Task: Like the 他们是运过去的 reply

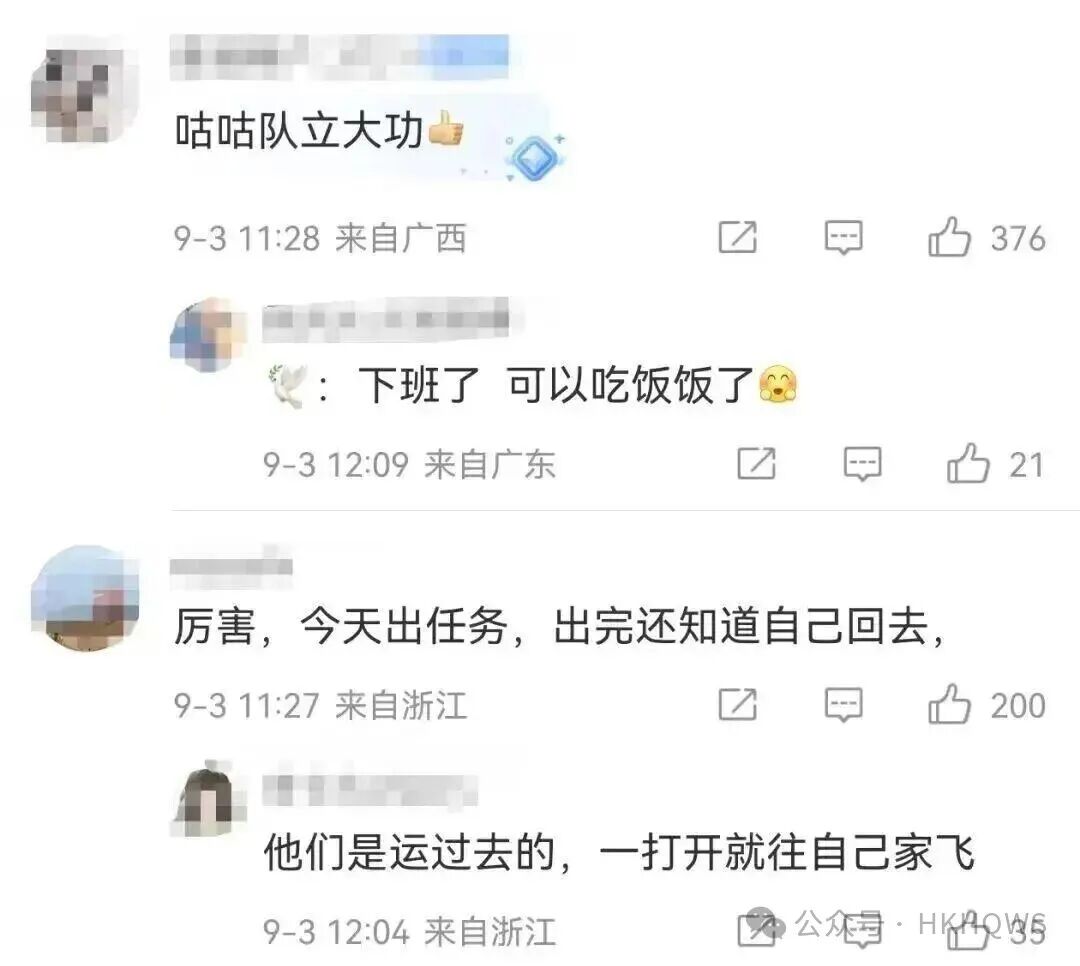Action: [968, 932]
